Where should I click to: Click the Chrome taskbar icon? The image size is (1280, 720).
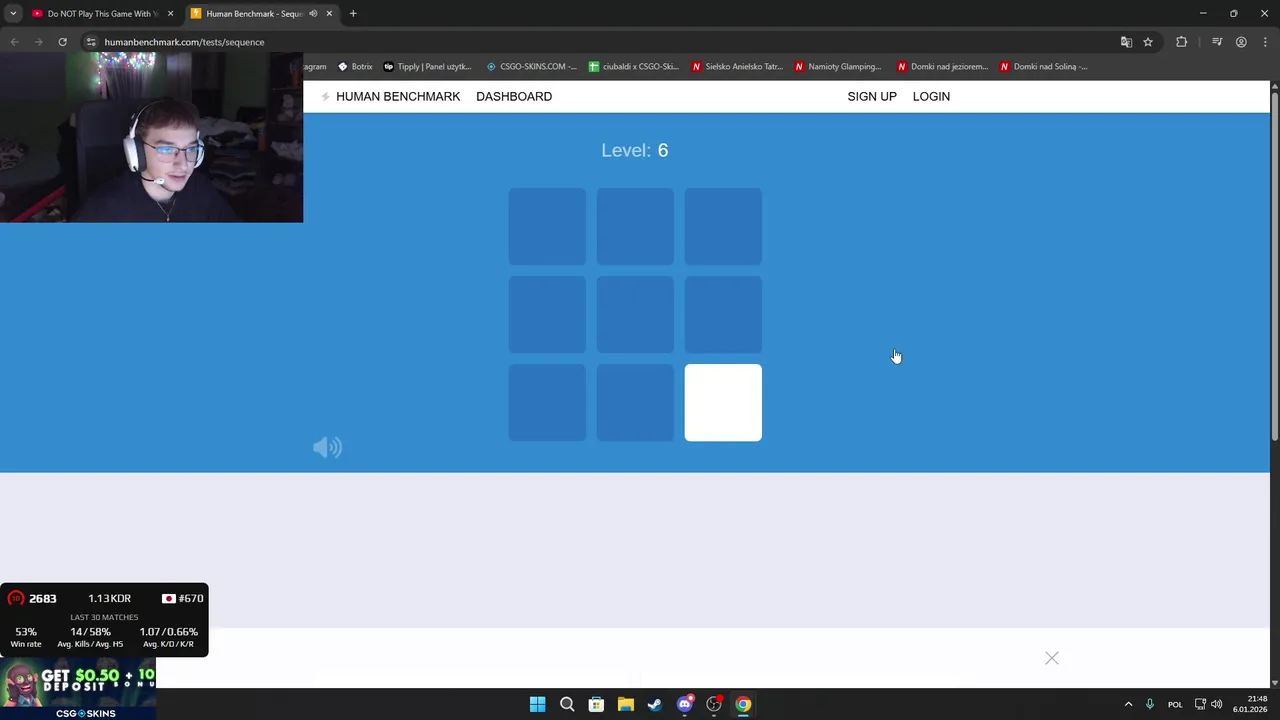pos(743,704)
